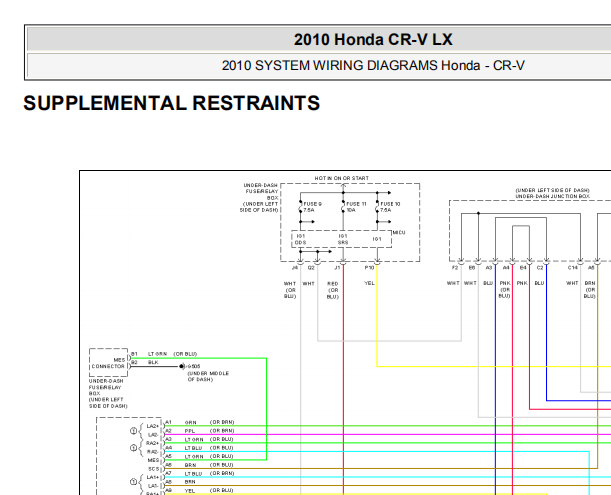Click junction box pin label 'E4'
Screen dimensions: 611x495
point(523,268)
